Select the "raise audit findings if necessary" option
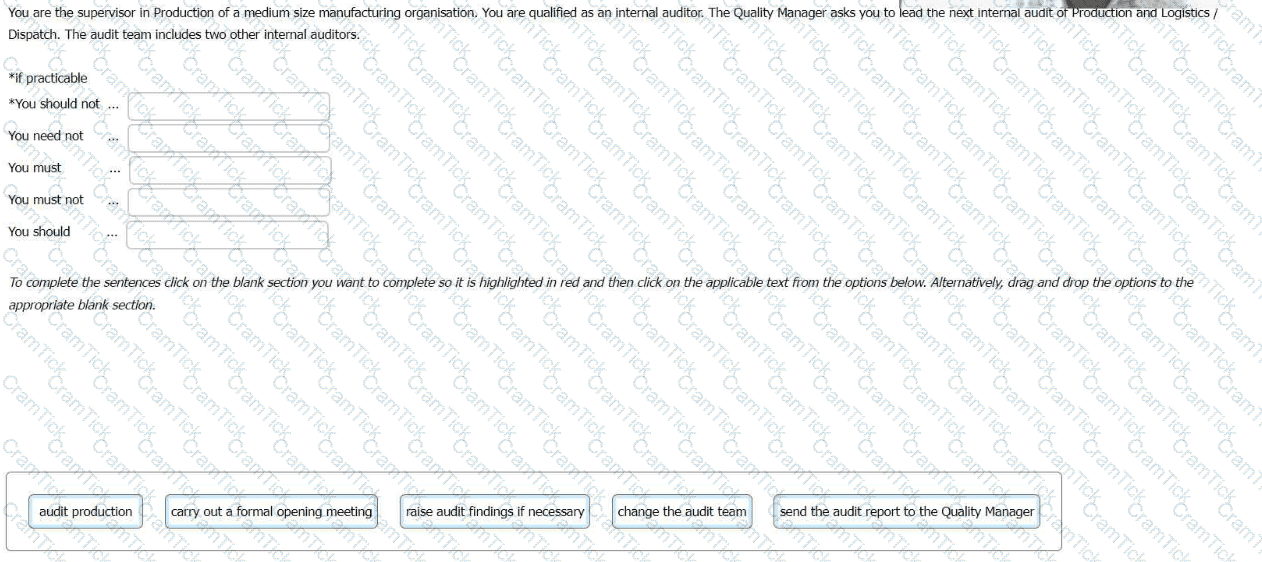This screenshot has width=1262, height=562. (495, 512)
